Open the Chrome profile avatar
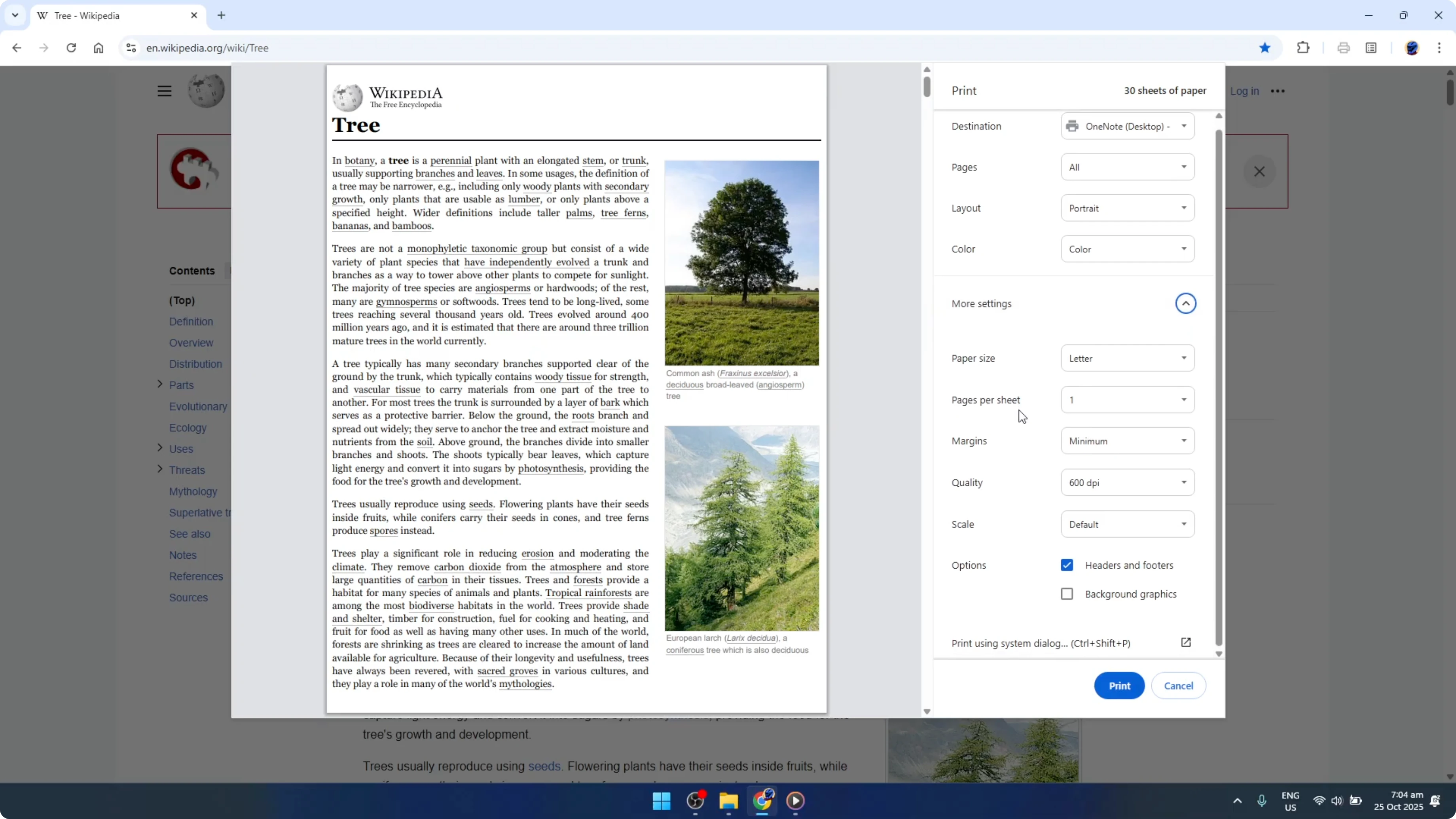Image resolution: width=1456 pixels, height=819 pixels. click(x=1412, y=48)
